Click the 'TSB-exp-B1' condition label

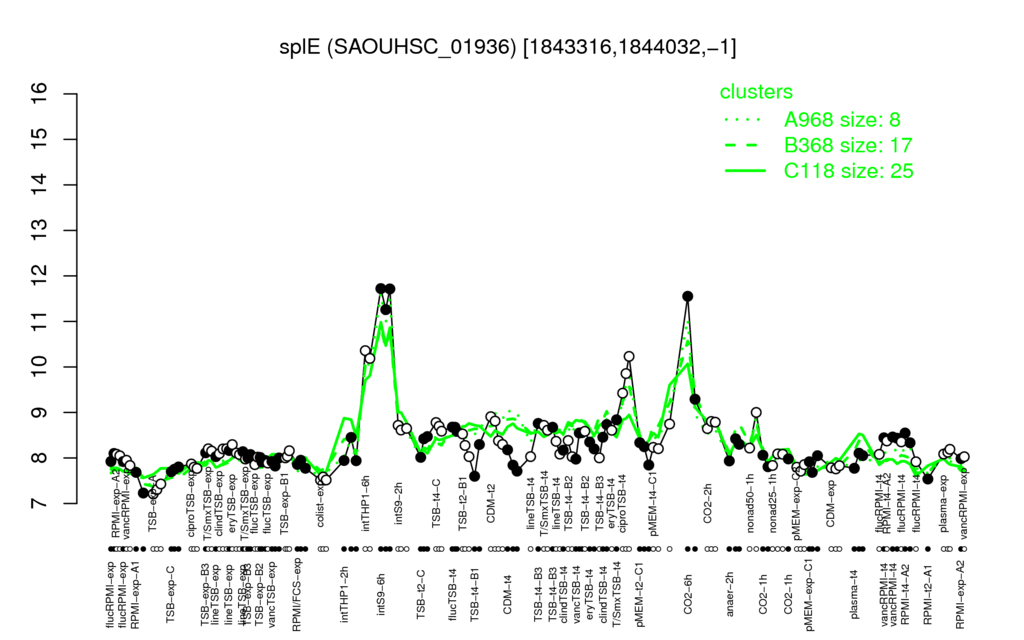(x=284, y=504)
